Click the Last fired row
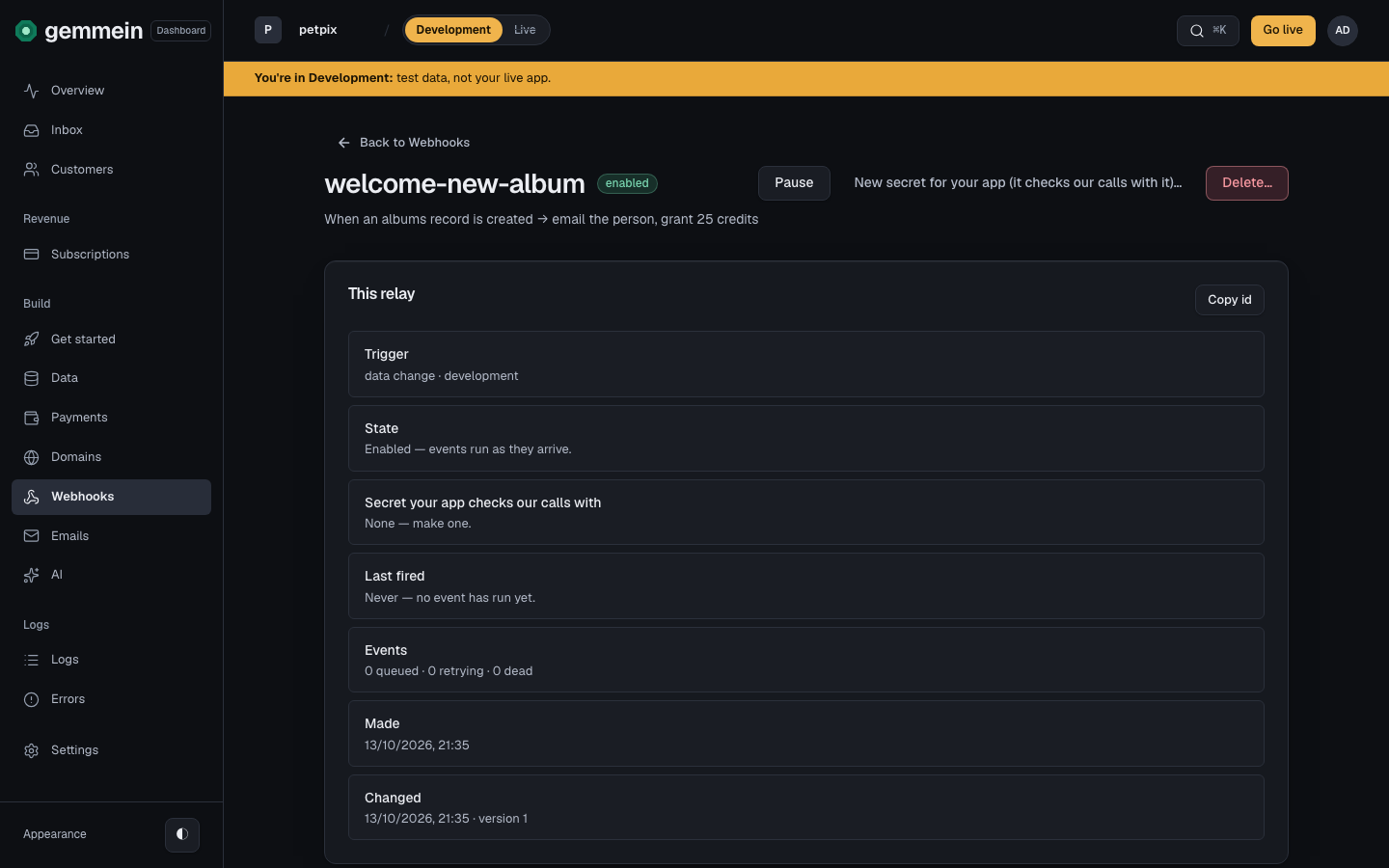This screenshot has width=1389, height=868. 806,586
